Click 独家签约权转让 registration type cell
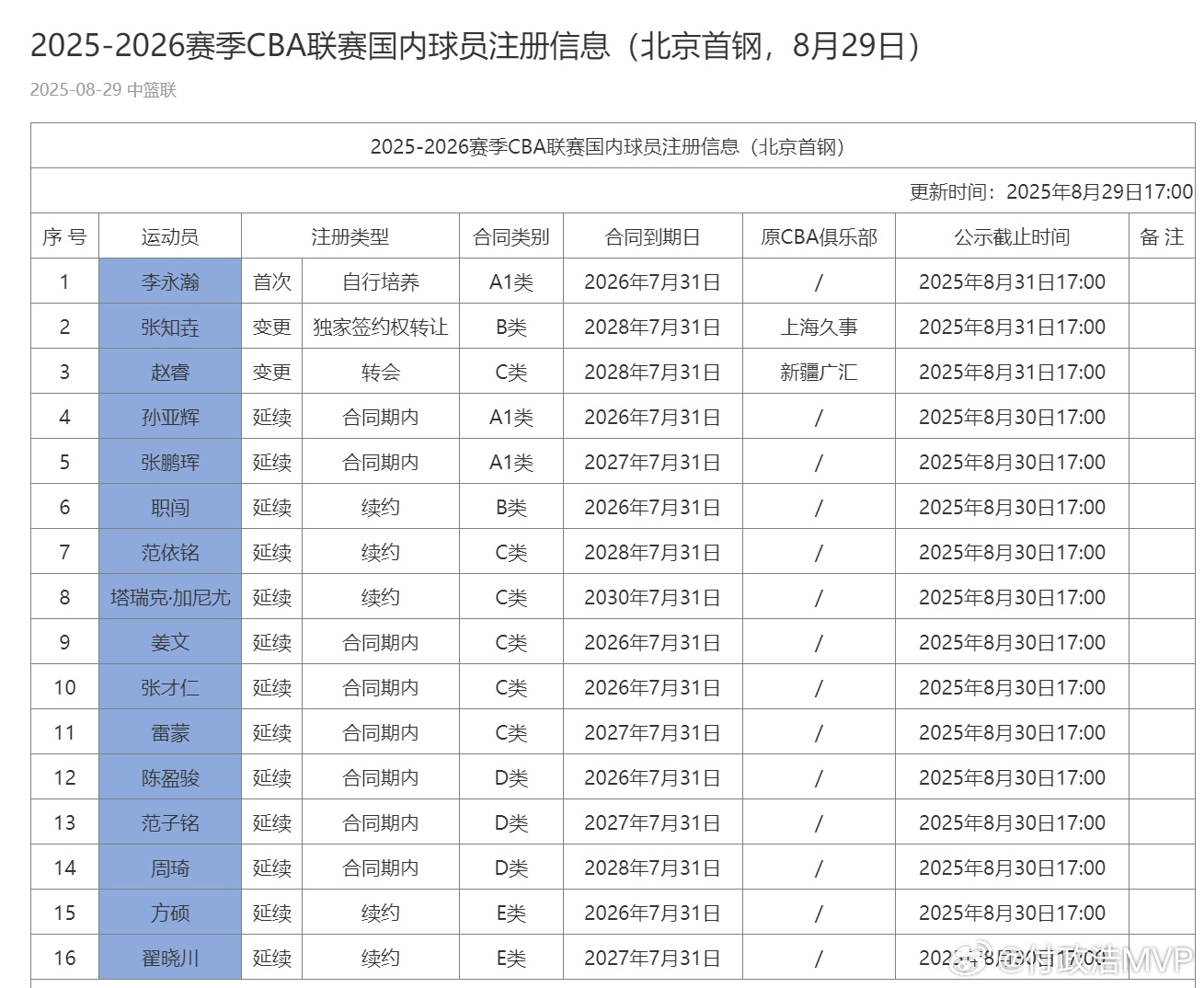Viewport: 1204px width, 988px height. (381, 327)
